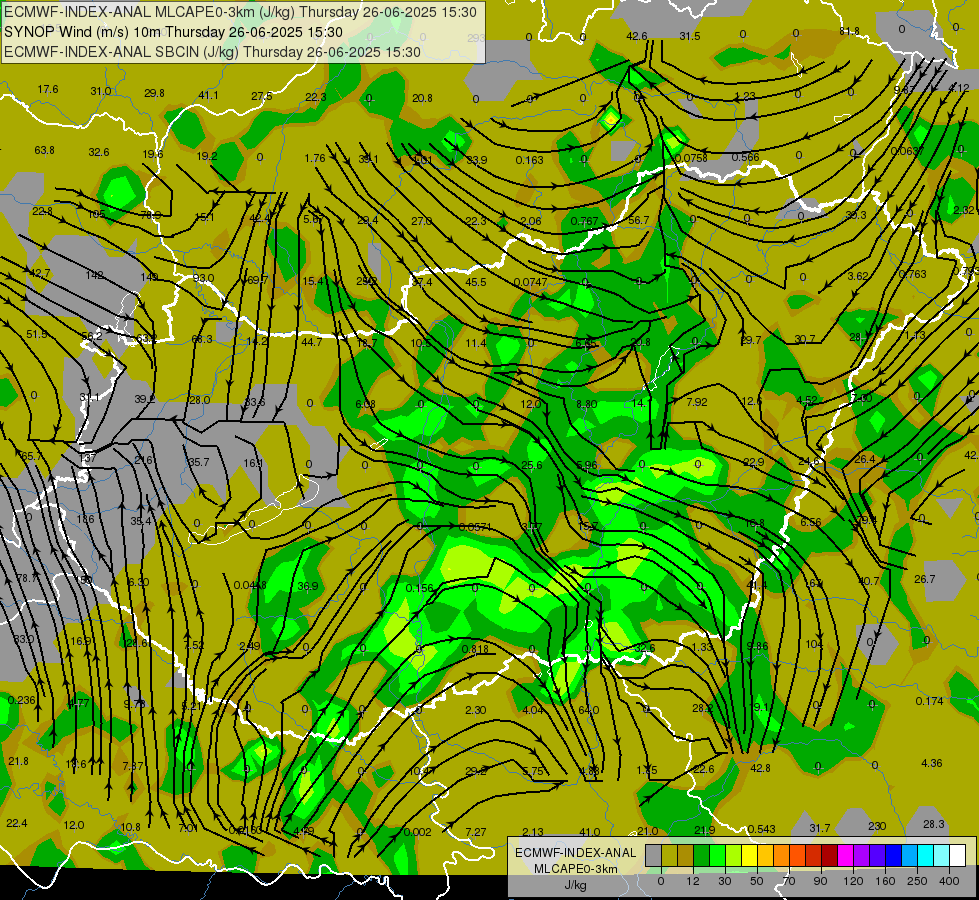Screen dimensions: 979x900
Task: Click the legend title ECMWF-INDEX-ANAL
Action: tap(576, 853)
